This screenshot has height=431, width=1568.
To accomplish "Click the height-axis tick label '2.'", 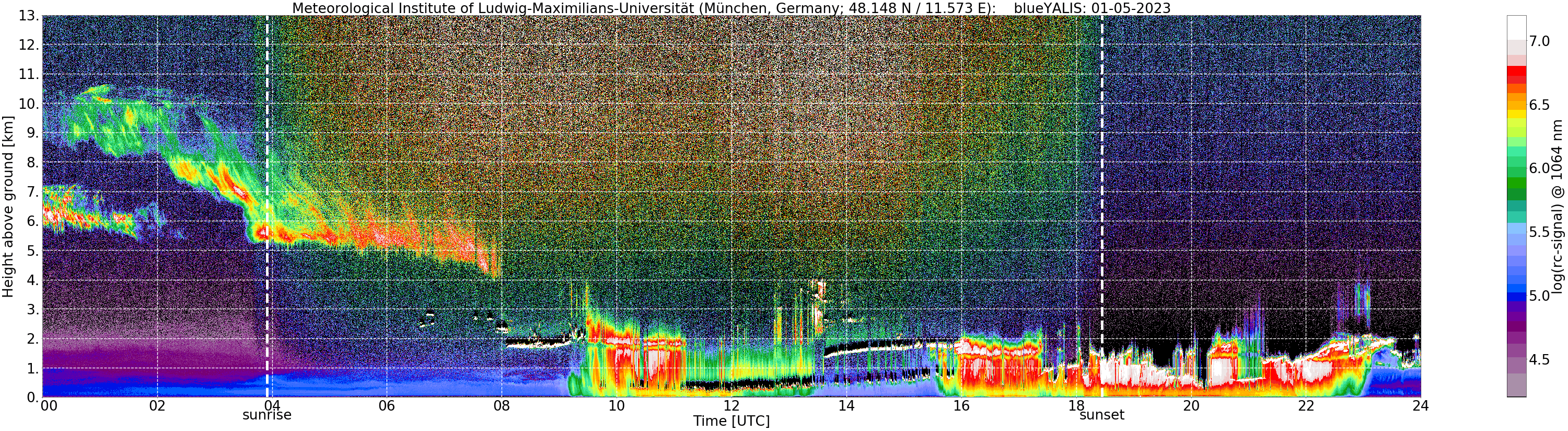I will (x=32, y=339).
